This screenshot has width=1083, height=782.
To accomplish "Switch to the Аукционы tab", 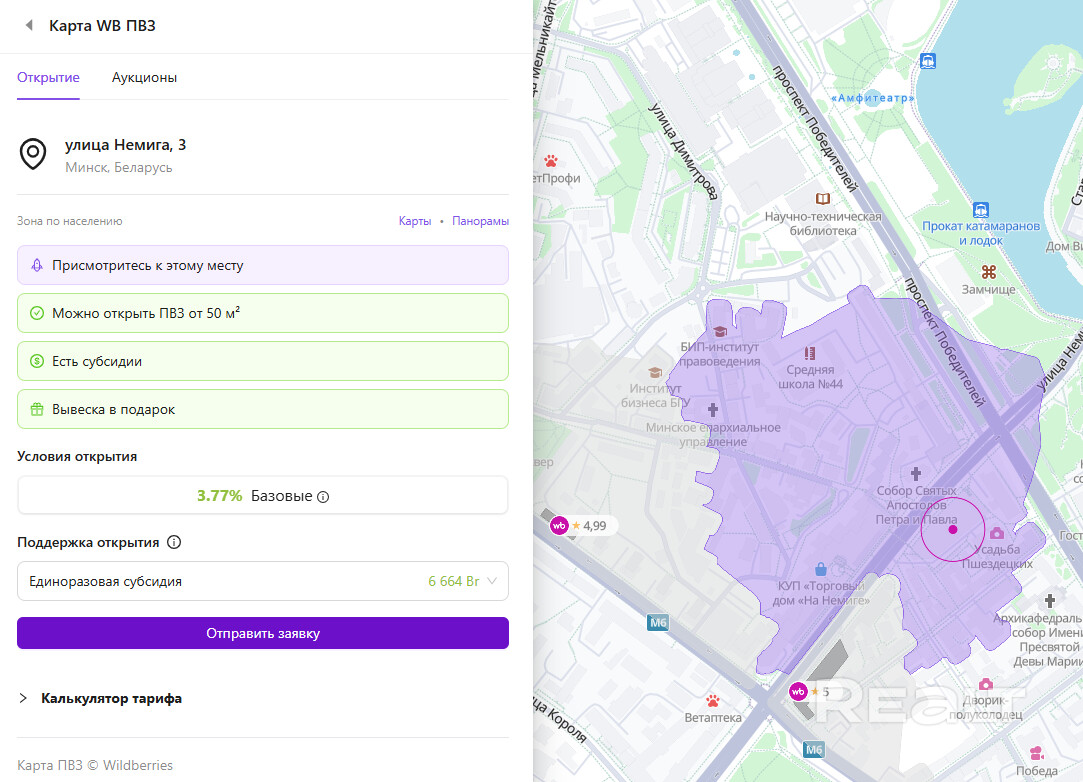I will (x=144, y=77).
